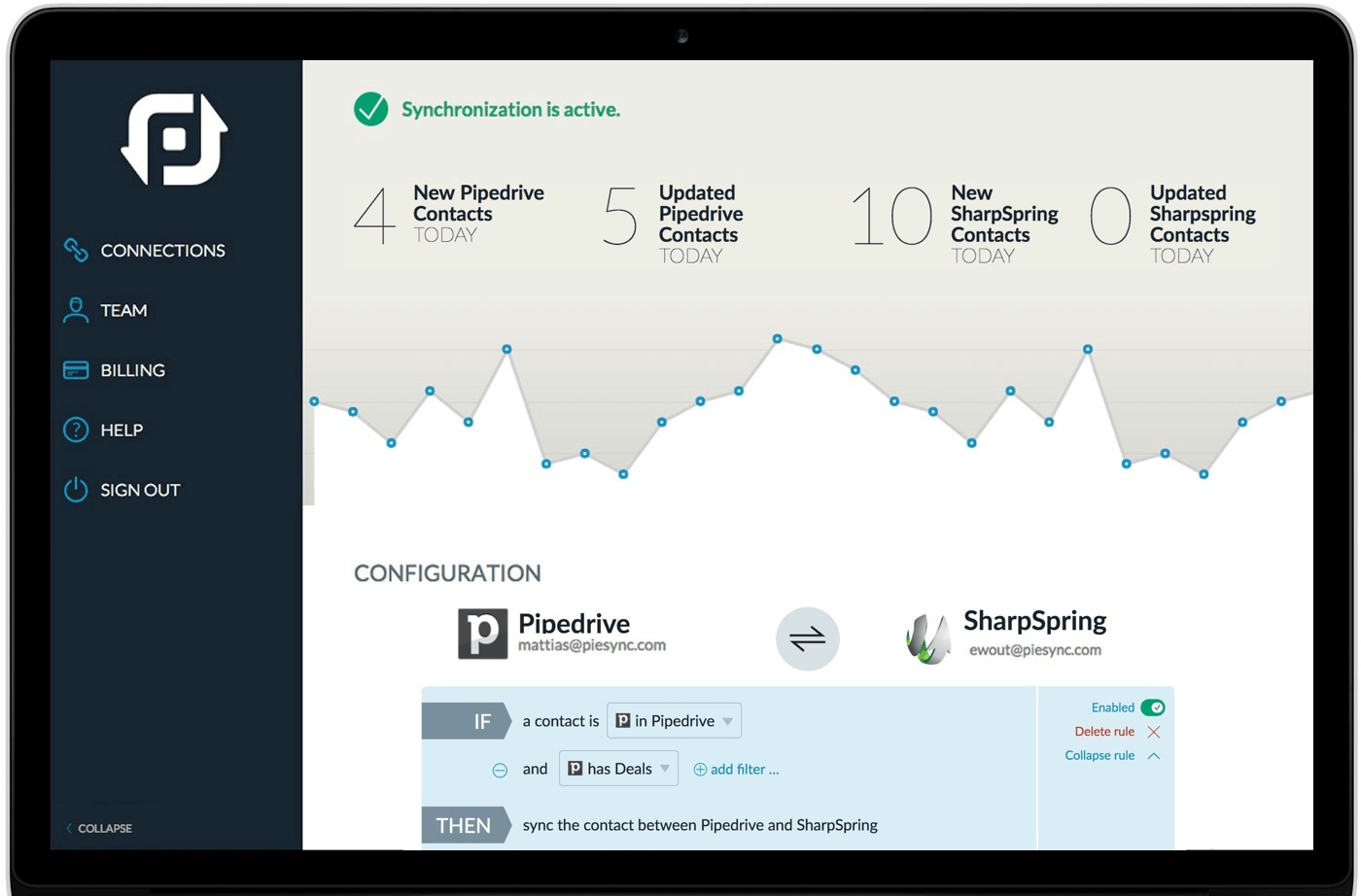Click the Connections chain-link icon

[x=76, y=250]
